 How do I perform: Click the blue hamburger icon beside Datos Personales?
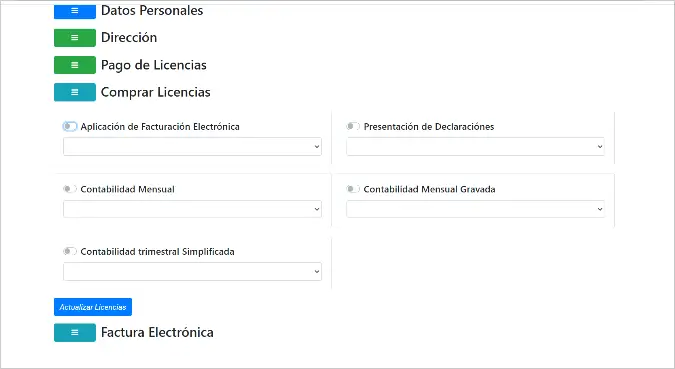75,12
